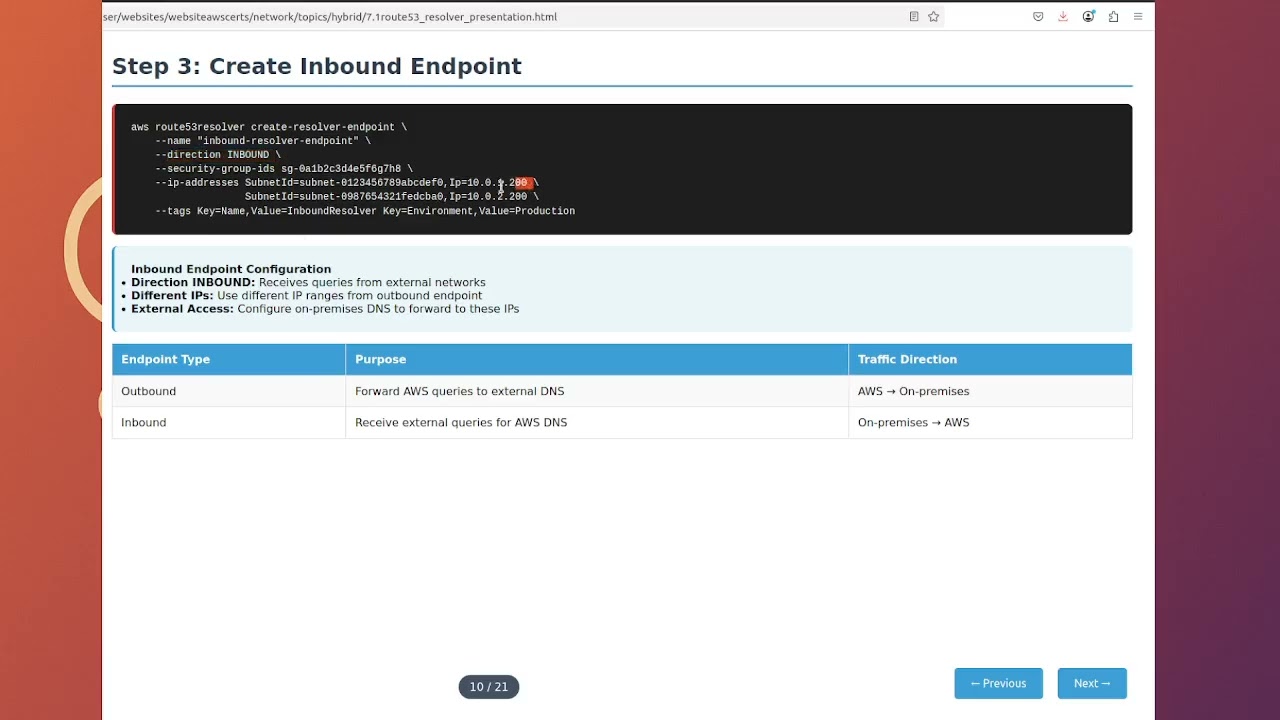Go to the Next slide

[1092, 684]
